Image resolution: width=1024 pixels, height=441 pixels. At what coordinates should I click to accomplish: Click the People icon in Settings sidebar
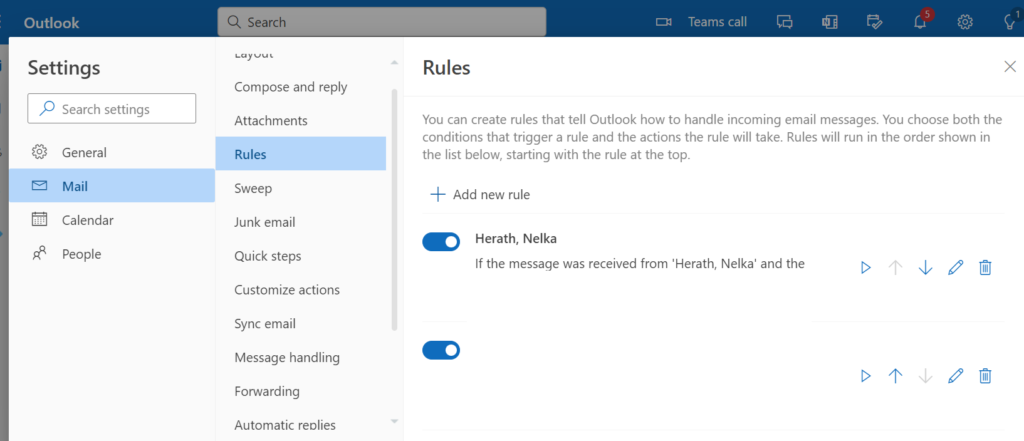click(x=39, y=253)
